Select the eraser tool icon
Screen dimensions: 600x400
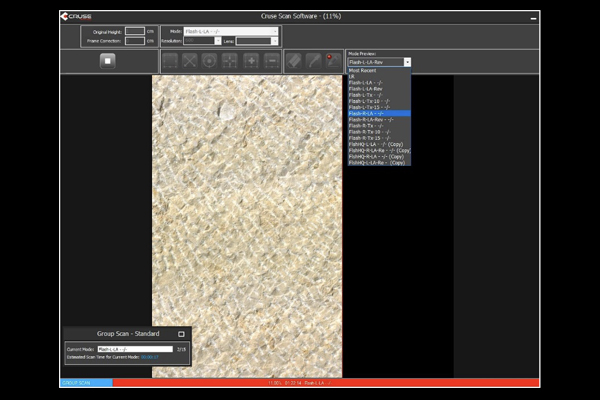coord(294,61)
